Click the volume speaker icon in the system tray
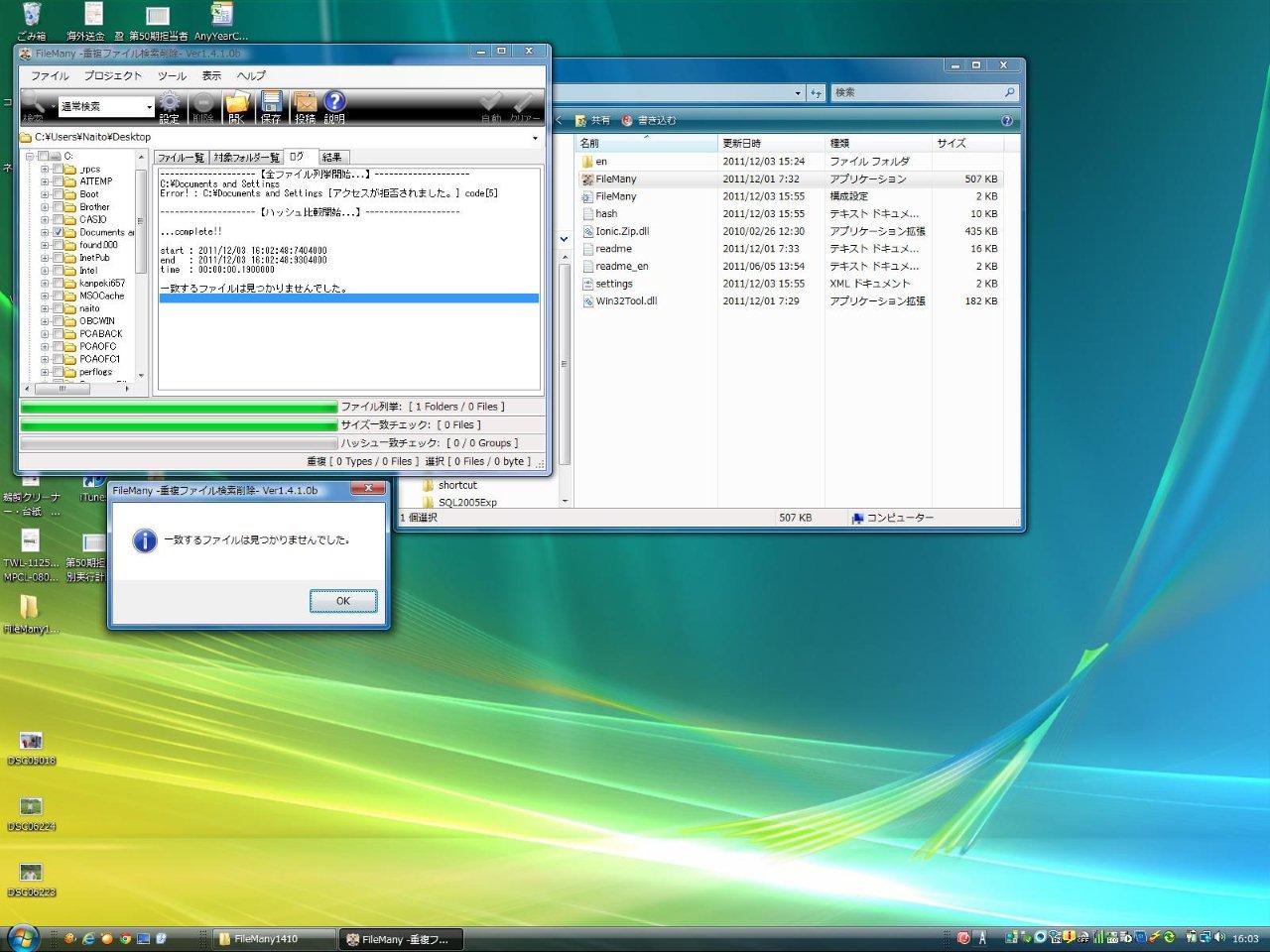This screenshot has width=1270, height=952. tap(1219, 937)
